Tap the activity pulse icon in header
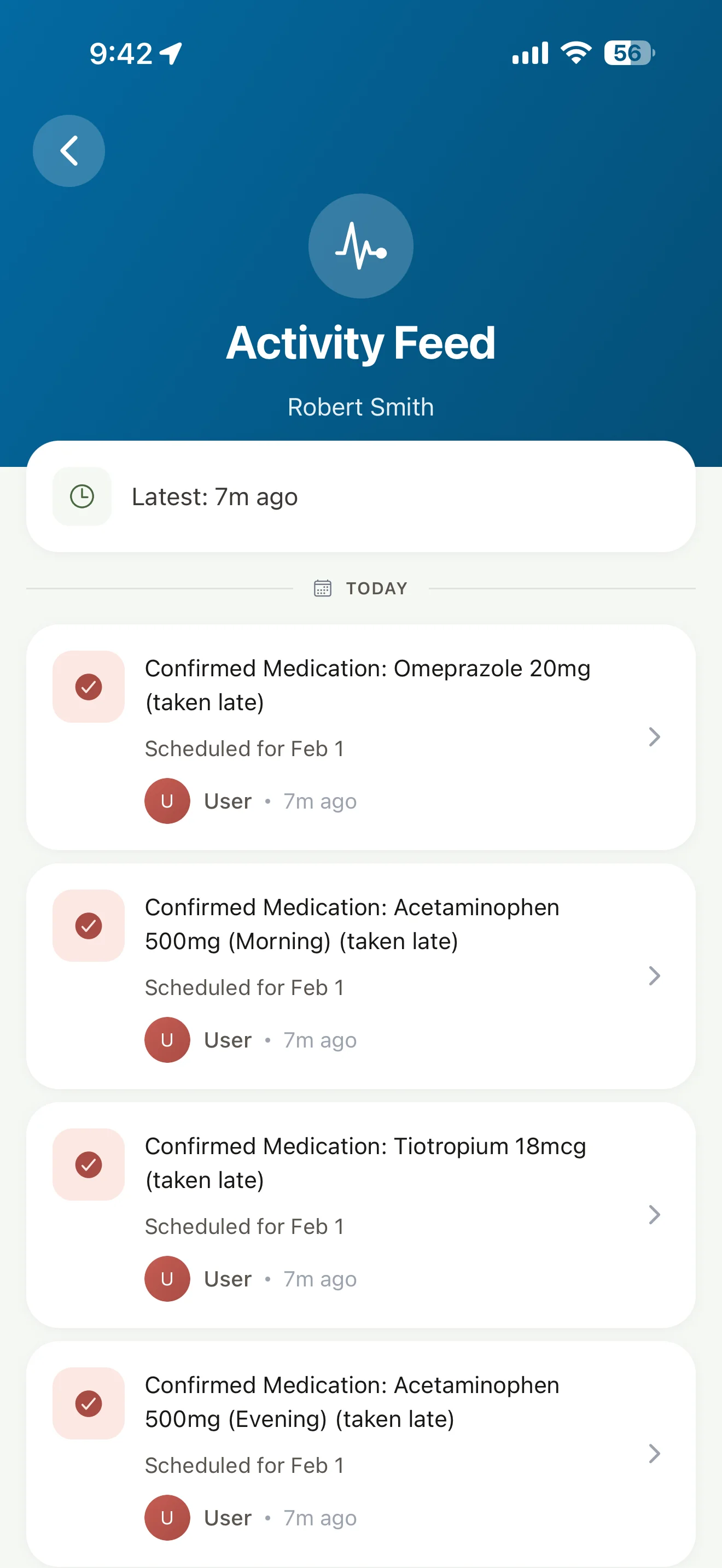This screenshot has width=722, height=1568. pyautogui.click(x=361, y=246)
